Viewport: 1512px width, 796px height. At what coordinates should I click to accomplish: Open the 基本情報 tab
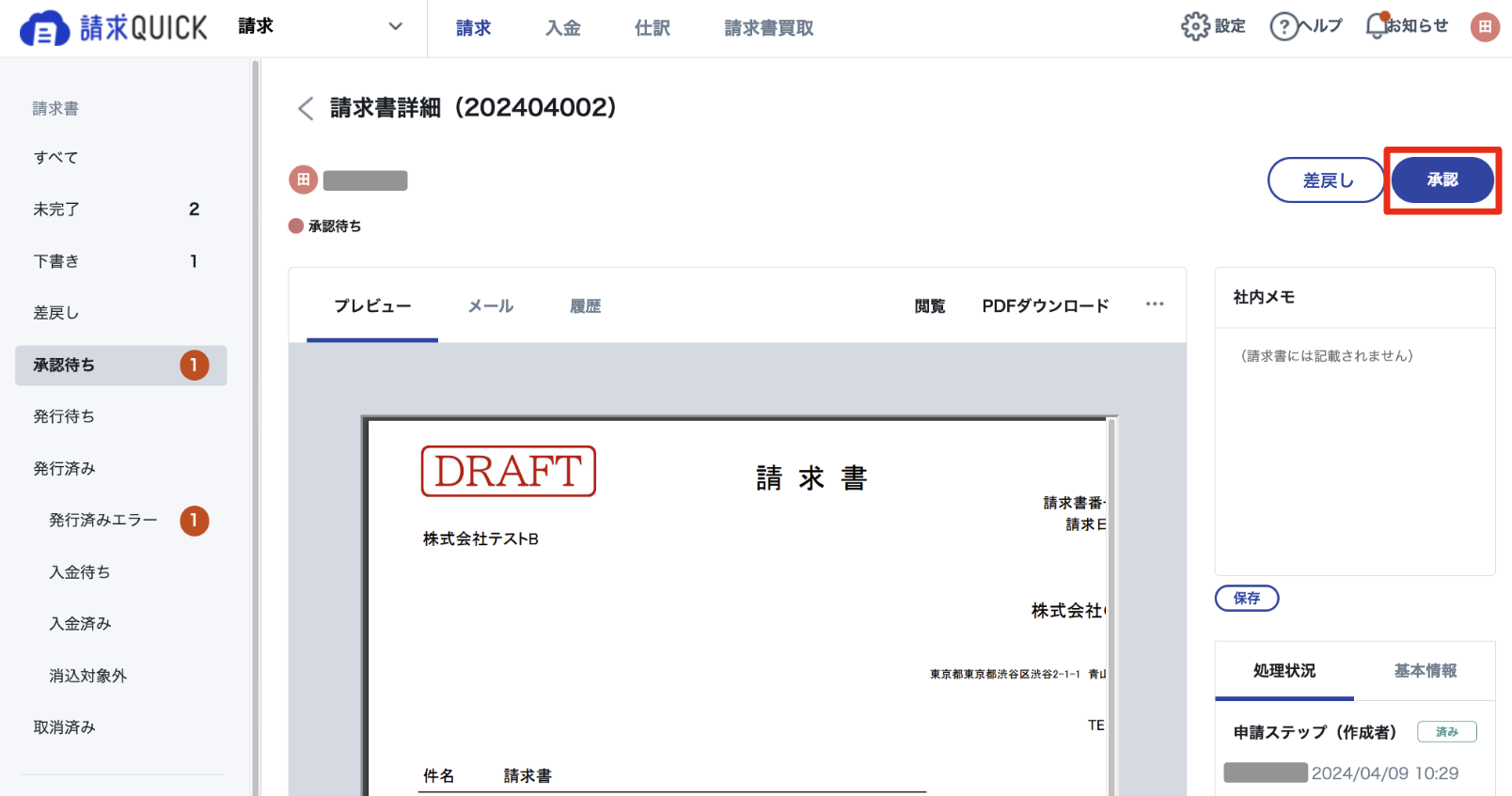[1425, 671]
